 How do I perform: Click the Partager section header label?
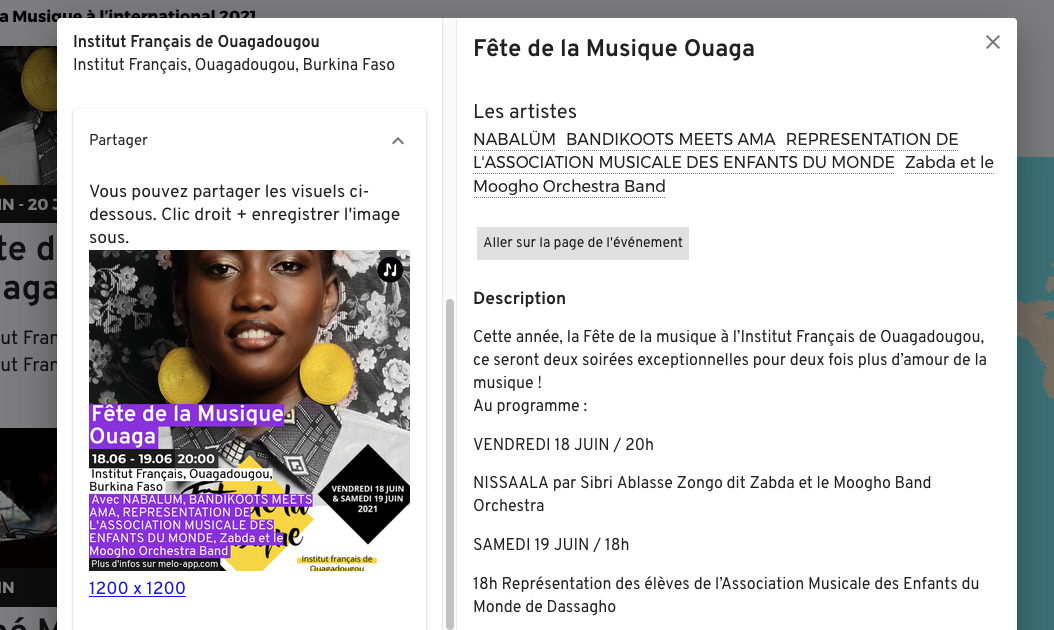click(118, 140)
